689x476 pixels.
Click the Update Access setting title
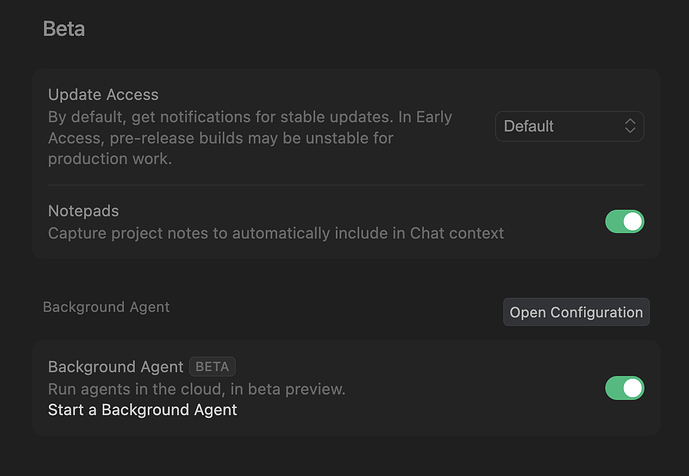(x=103, y=95)
